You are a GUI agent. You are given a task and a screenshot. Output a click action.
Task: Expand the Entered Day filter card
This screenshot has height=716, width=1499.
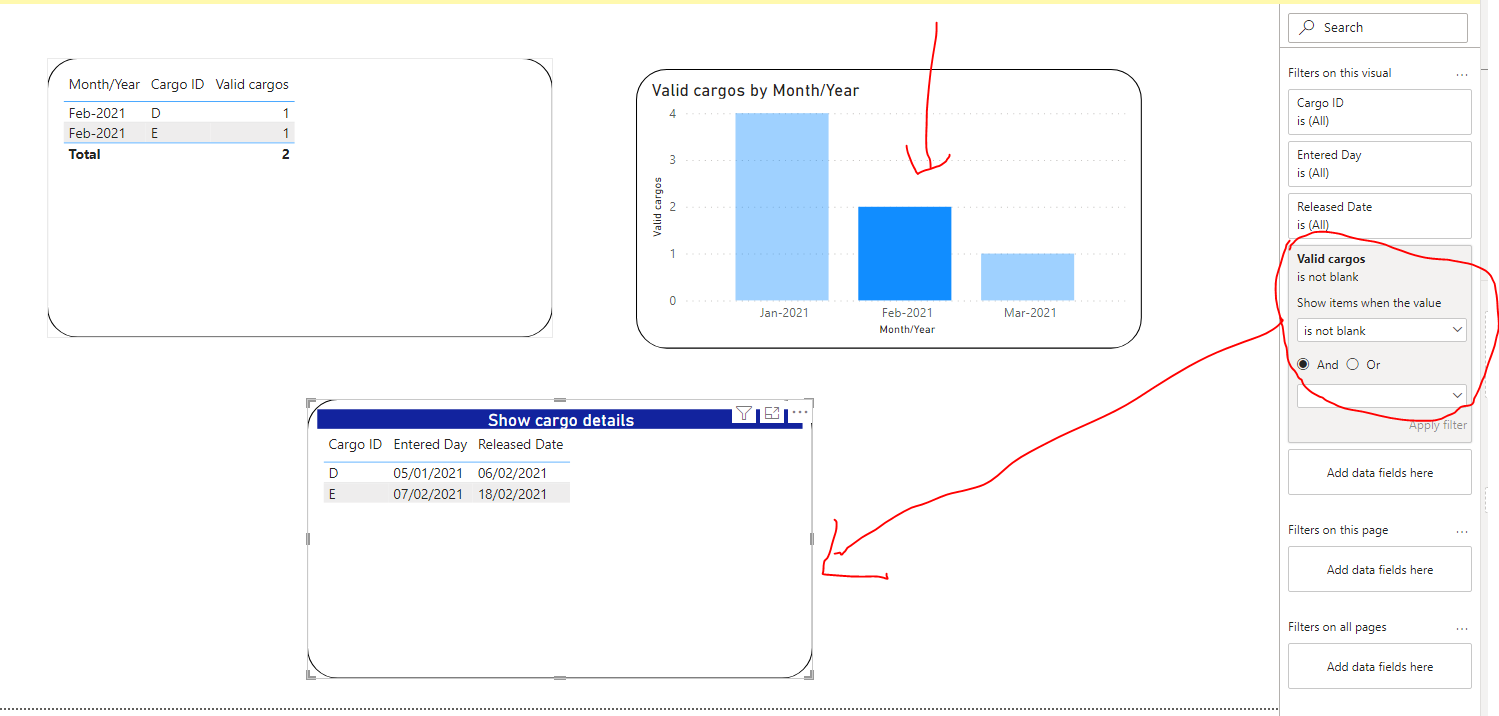tap(1380, 164)
